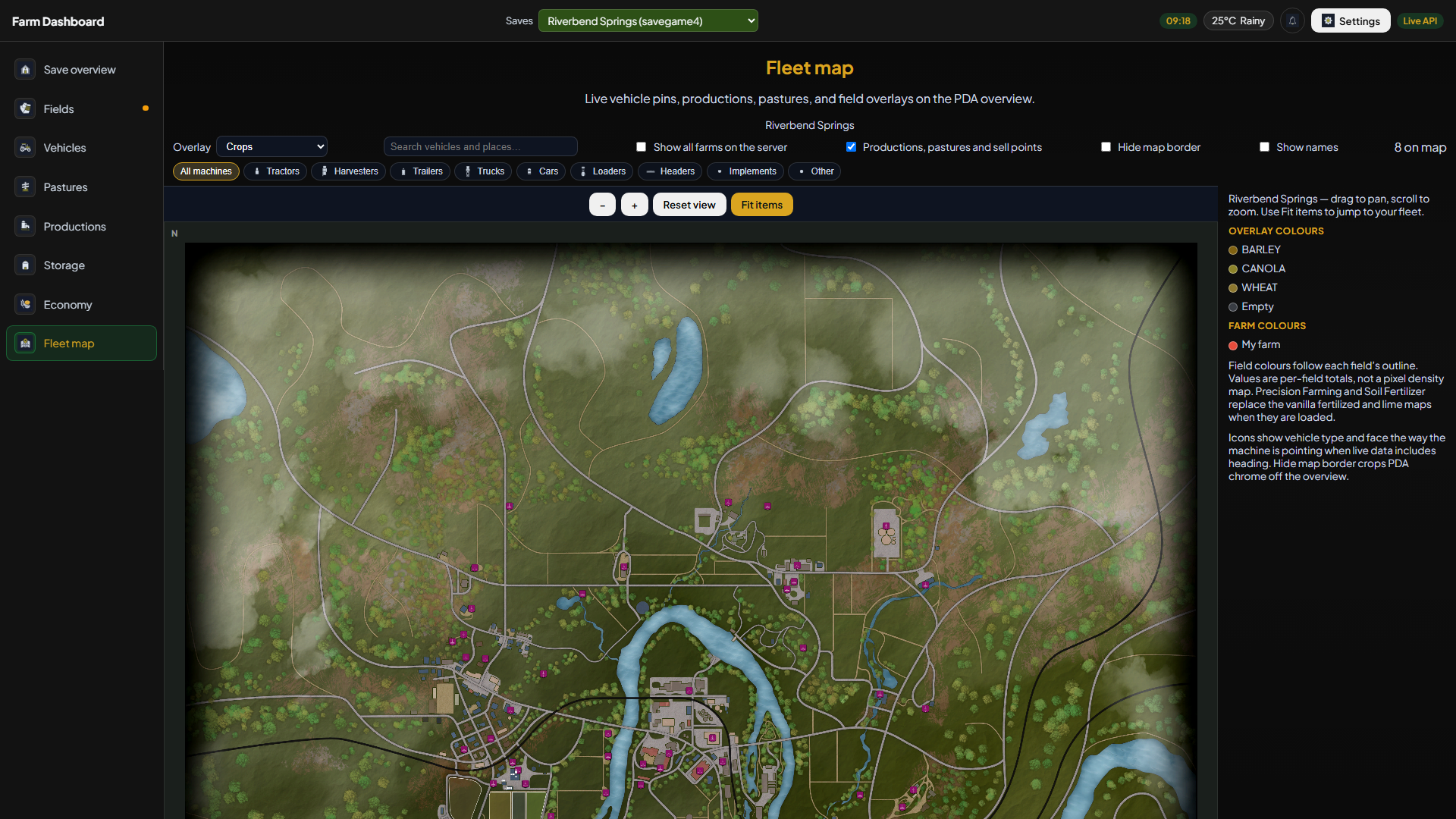
Task: Open the Economy page
Action: [x=82, y=304]
